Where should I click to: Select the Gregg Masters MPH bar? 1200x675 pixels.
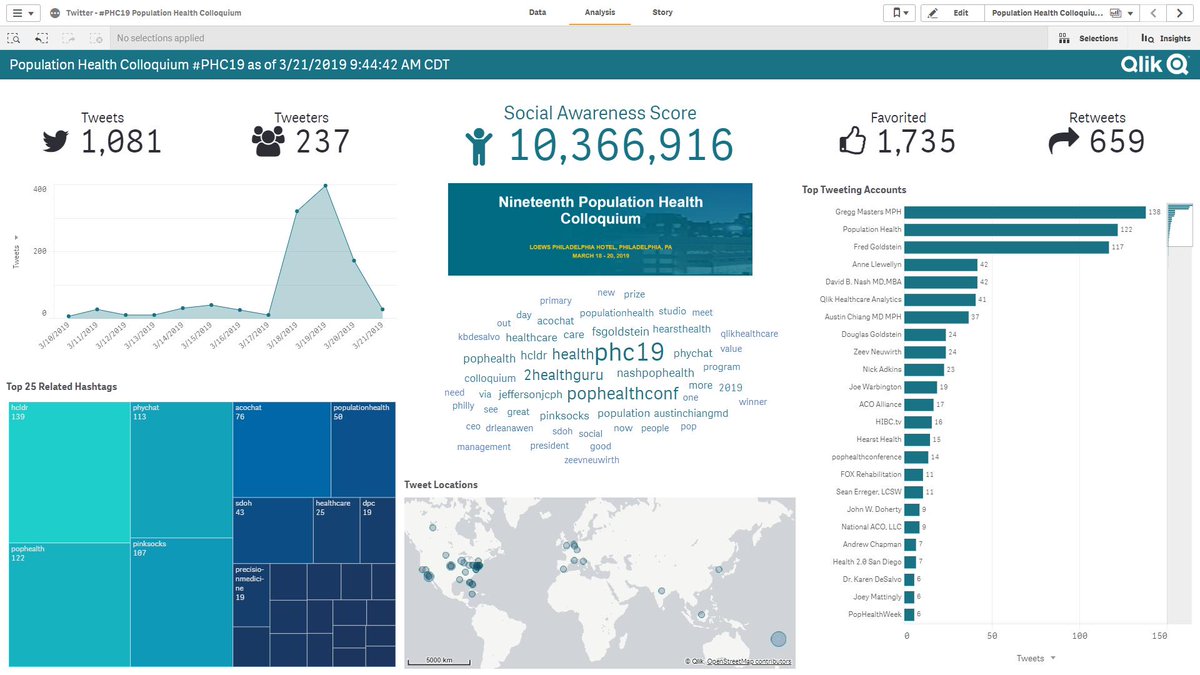[x=1026, y=212]
